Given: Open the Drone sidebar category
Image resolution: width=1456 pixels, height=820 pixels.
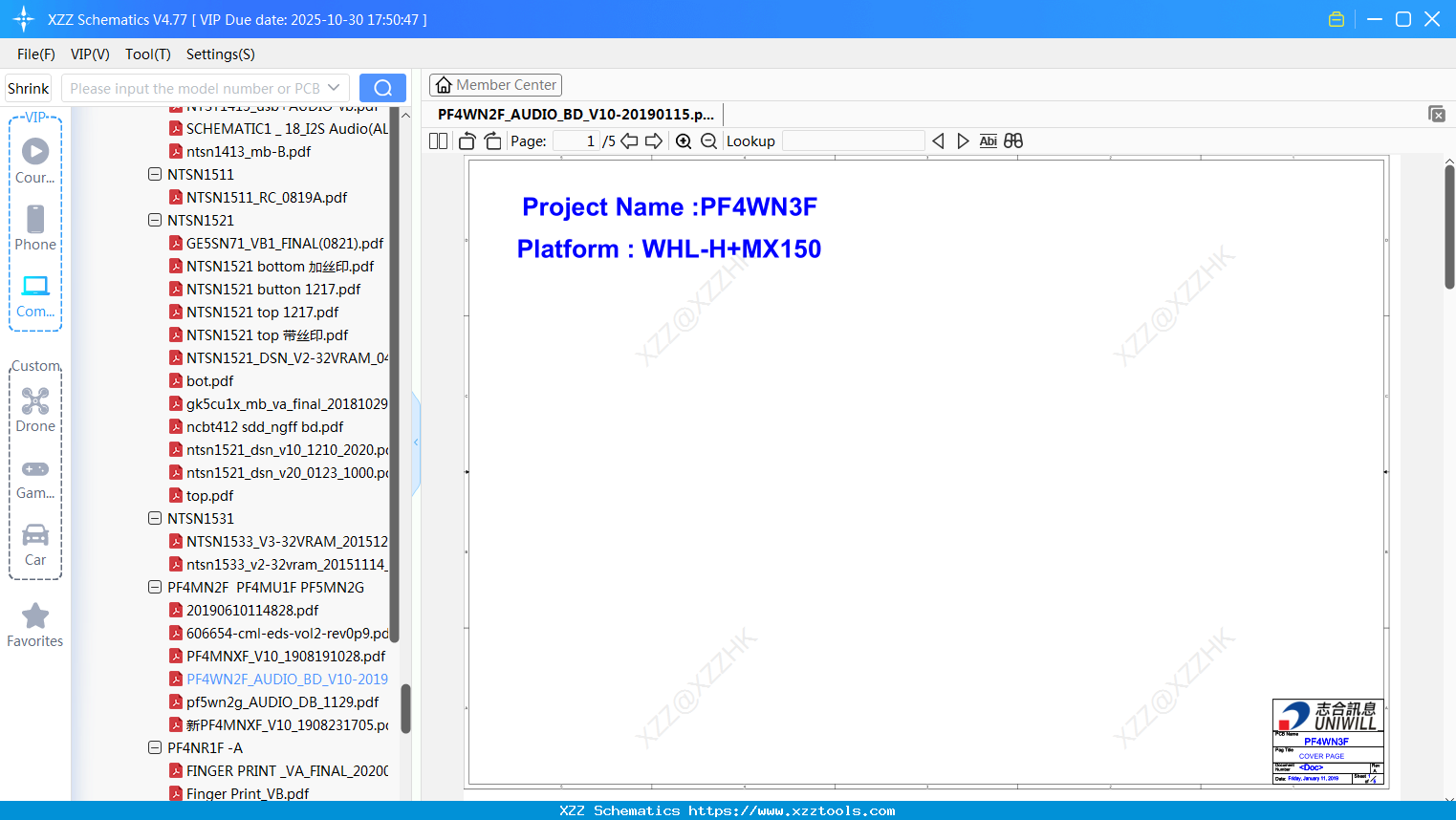Looking at the screenshot, I should [x=35, y=410].
